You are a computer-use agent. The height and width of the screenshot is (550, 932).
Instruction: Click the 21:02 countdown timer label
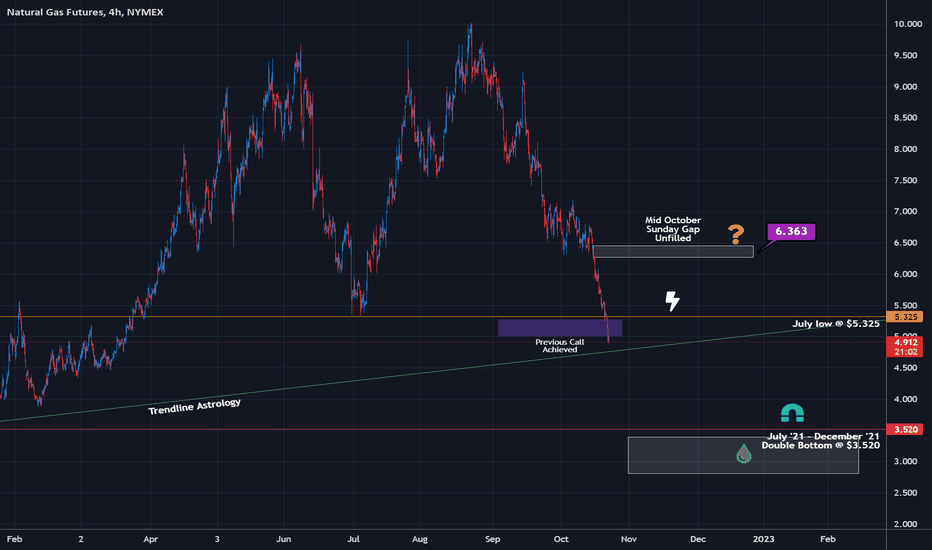click(905, 352)
